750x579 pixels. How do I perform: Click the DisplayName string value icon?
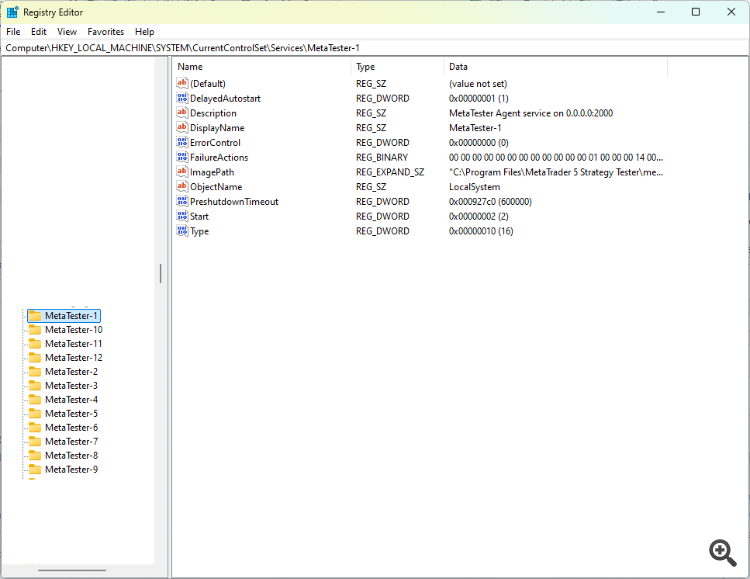click(x=182, y=128)
